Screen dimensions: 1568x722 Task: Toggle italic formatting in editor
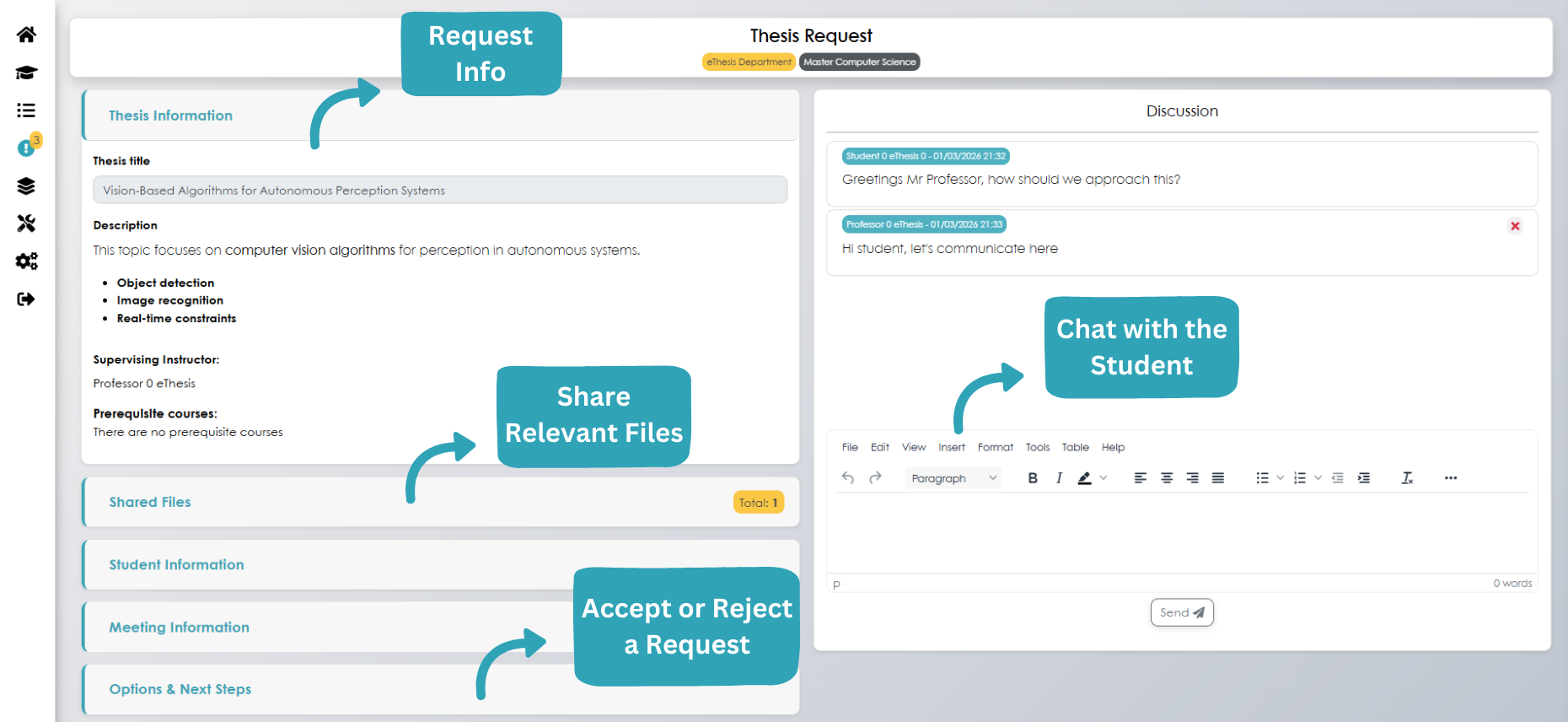point(1059,478)
